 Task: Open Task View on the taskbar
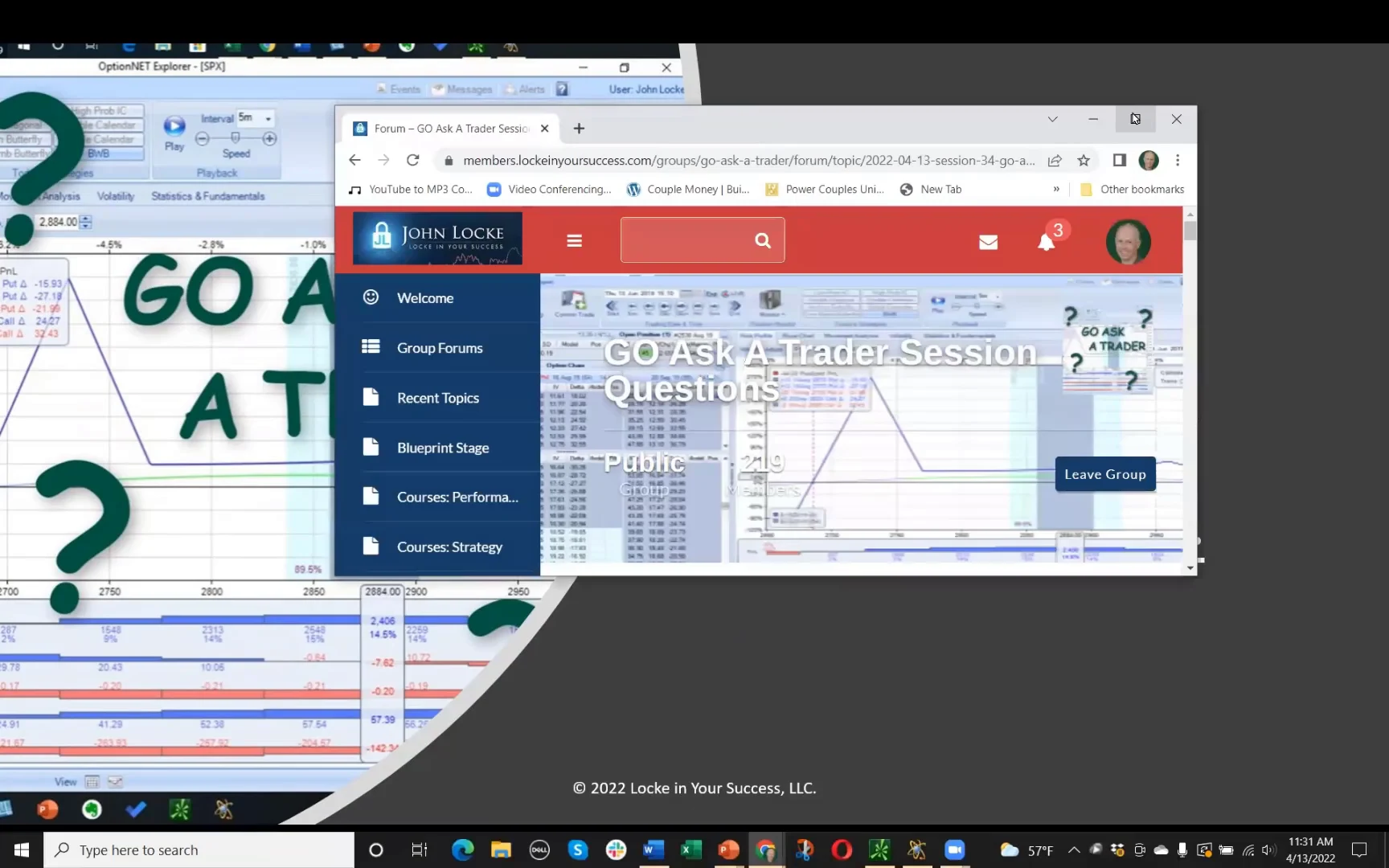tap(420, 850)
